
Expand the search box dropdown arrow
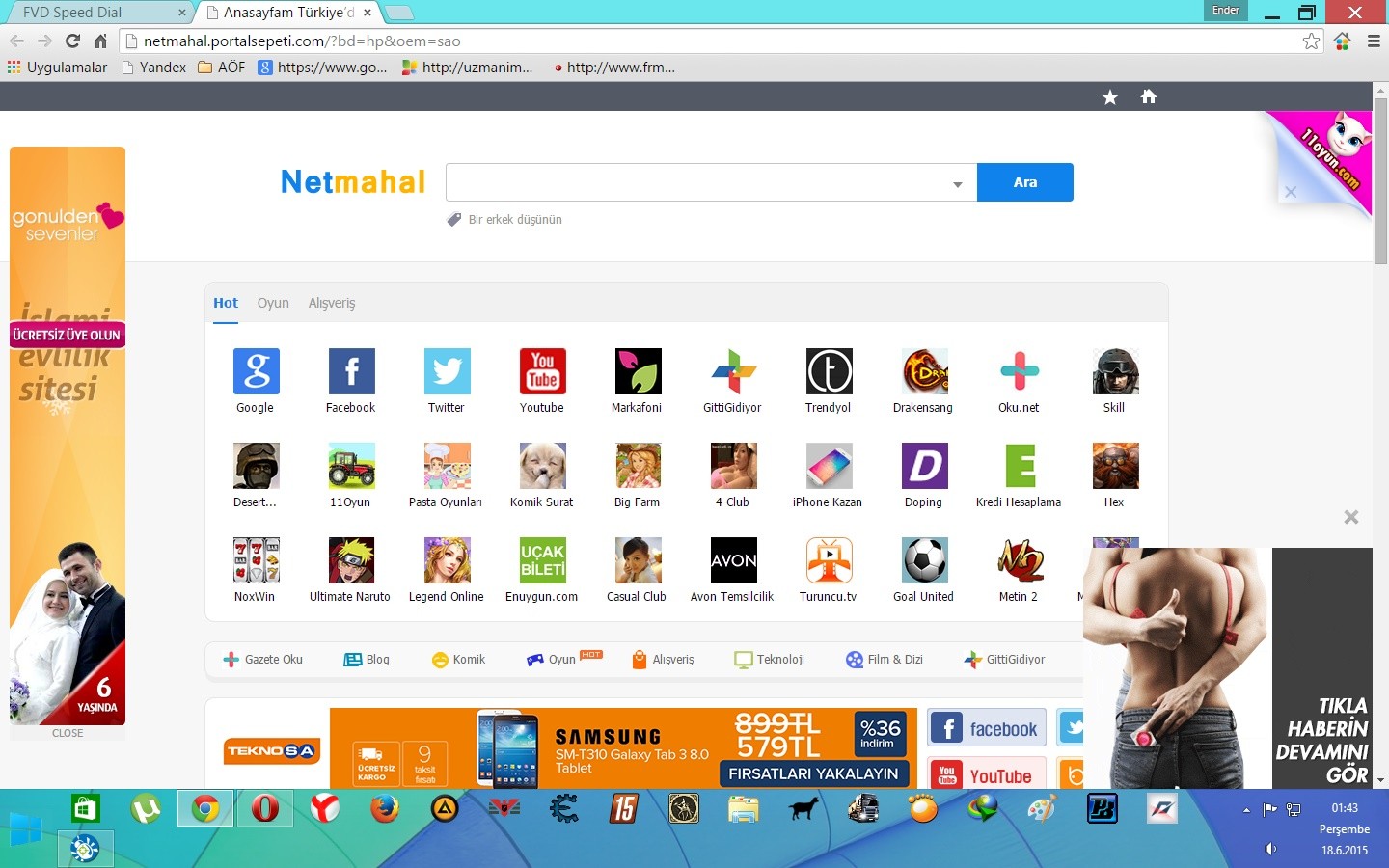[x=957, y=183]
